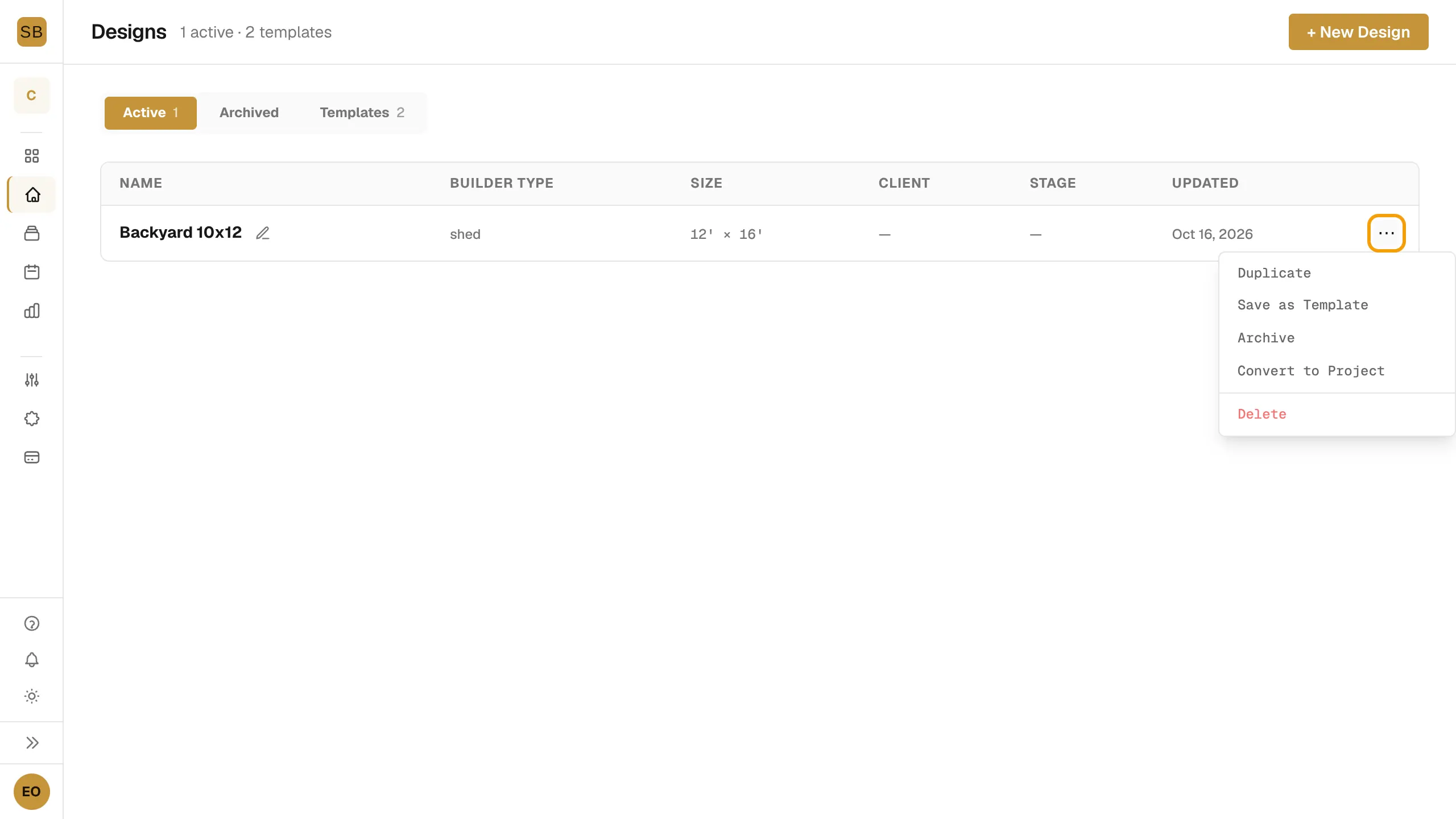Click the STAGE column header
This screenshot has width=1456, height=819.
[1052, 183]
